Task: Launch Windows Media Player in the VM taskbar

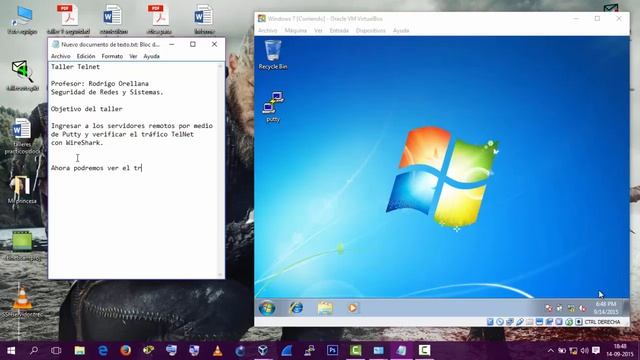Action: 353,308
